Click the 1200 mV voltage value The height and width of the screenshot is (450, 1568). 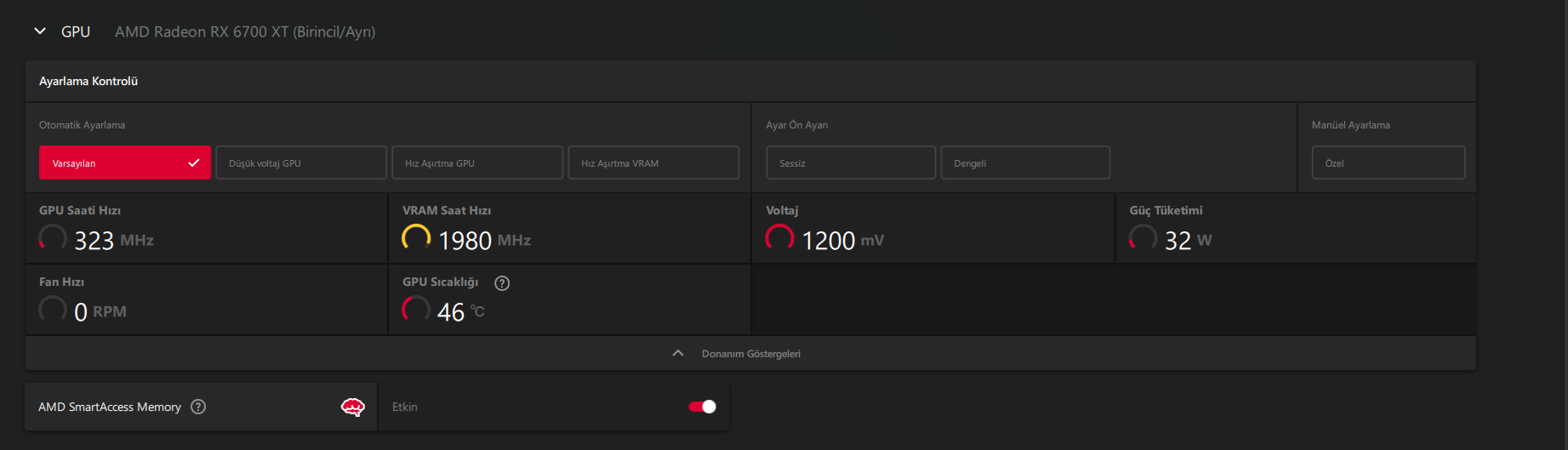pos(842,241)
